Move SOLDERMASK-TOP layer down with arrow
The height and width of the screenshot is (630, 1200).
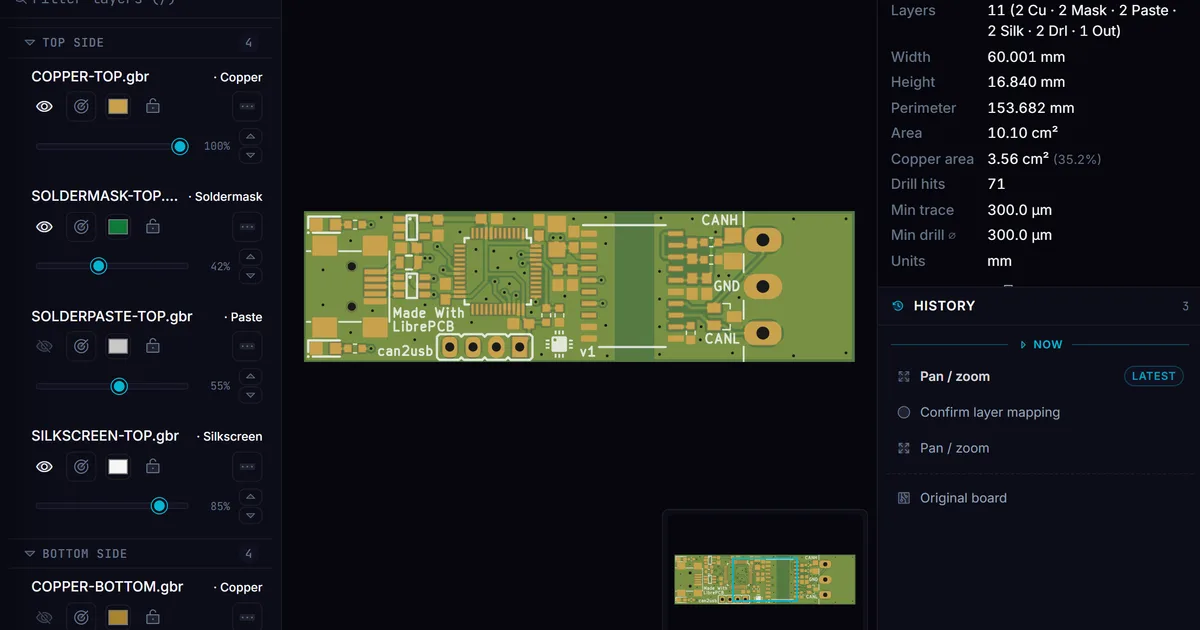coord(251,275)
